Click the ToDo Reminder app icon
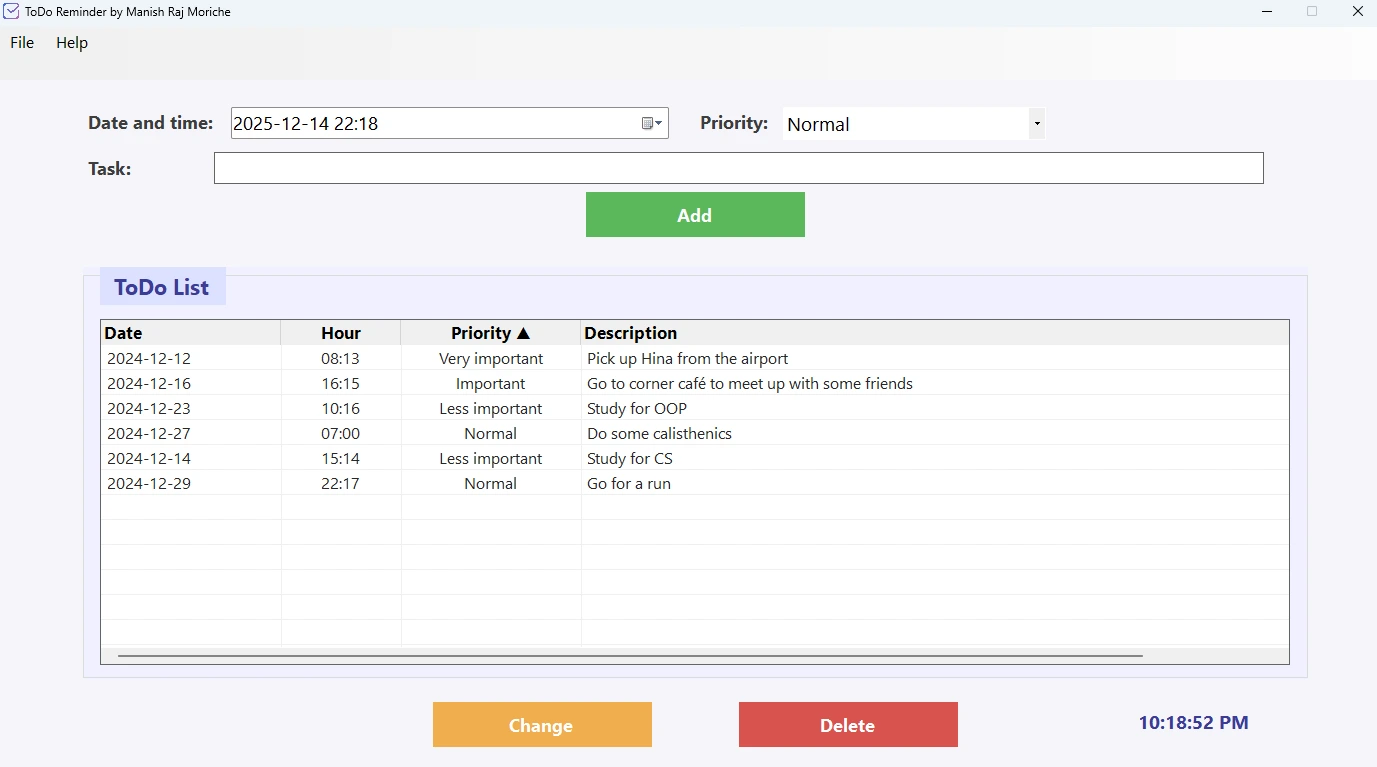1377x767 pixels. pyautogui.click(x=11, y=11)
